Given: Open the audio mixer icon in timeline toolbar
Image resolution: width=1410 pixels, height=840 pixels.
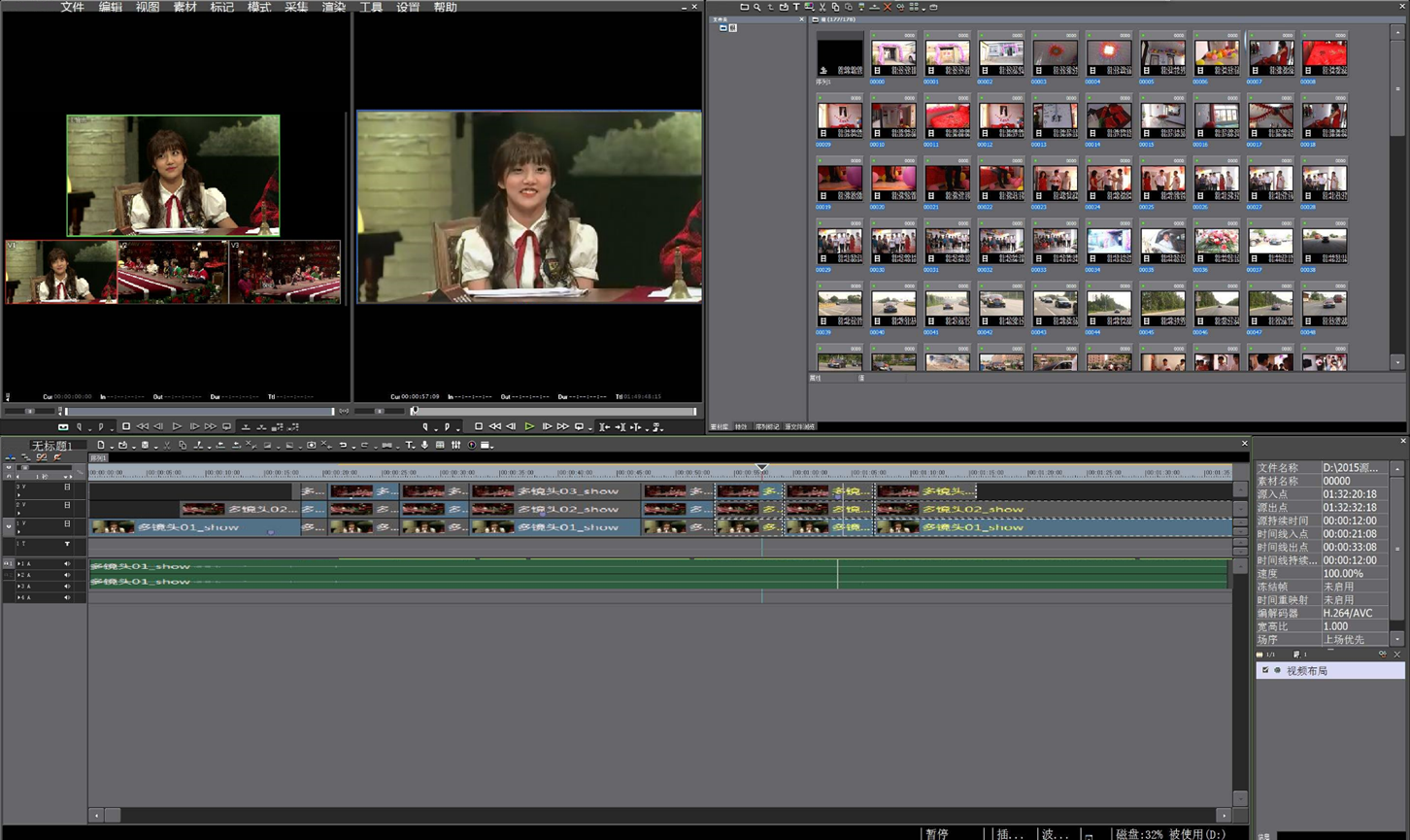Looking at the screenshot, I should tap(455, 445).
